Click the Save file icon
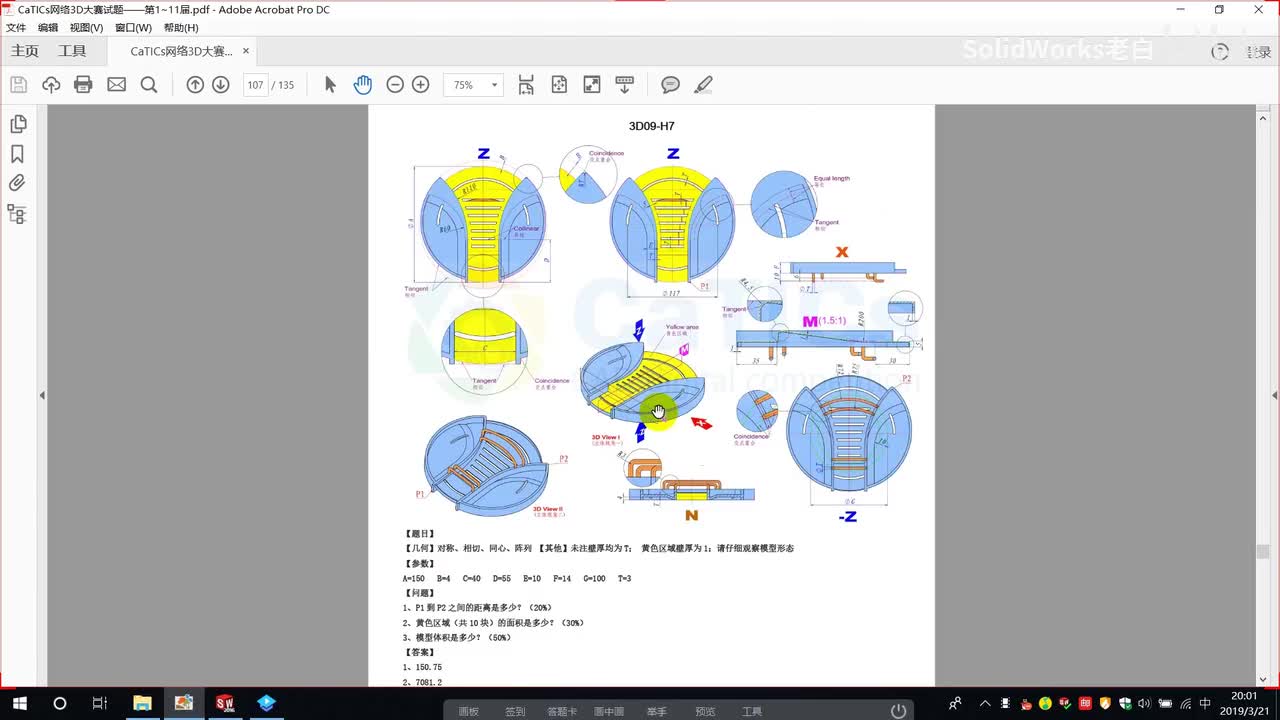 [x=19, y=85]
